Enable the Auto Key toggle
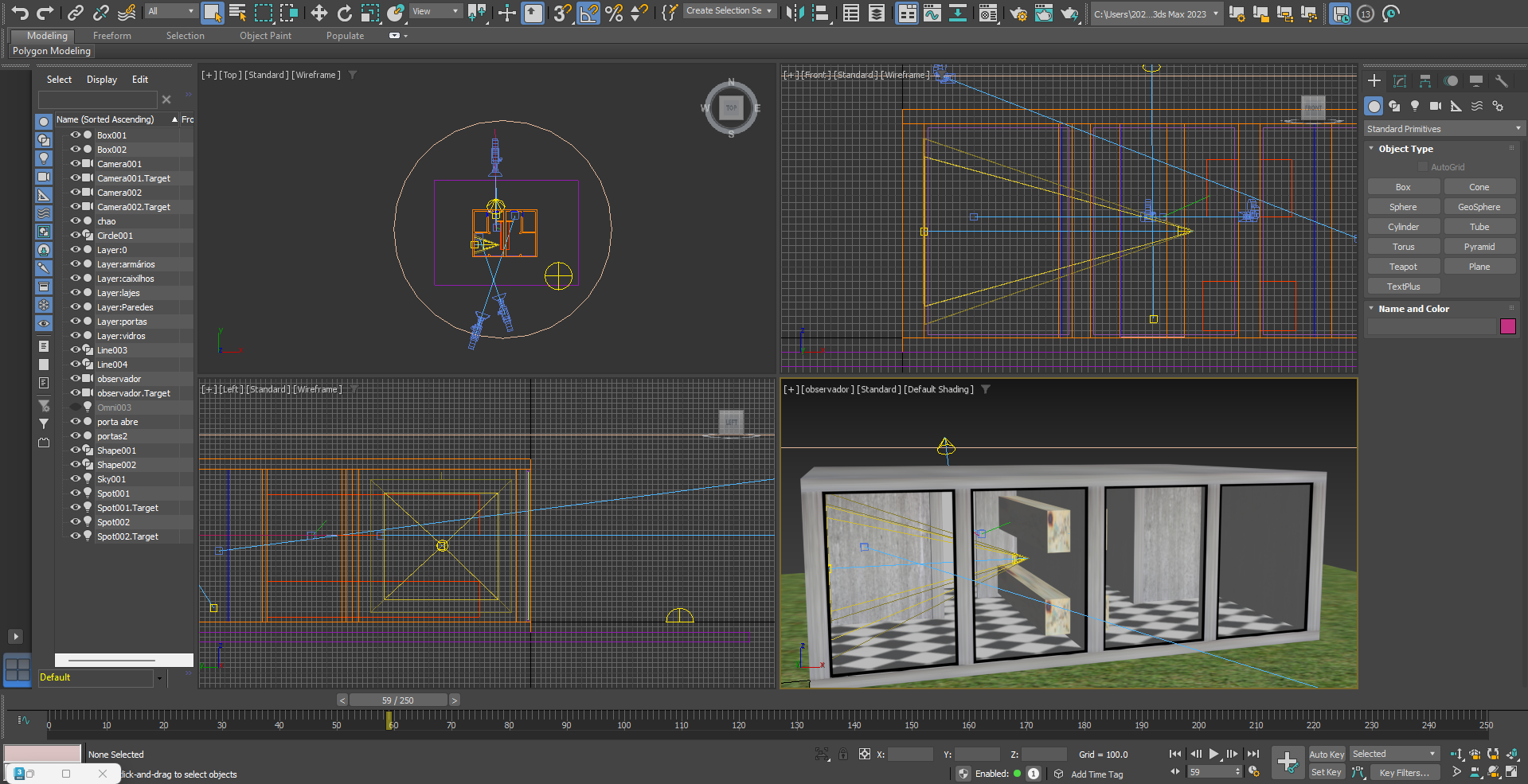 coord(1327,755)
